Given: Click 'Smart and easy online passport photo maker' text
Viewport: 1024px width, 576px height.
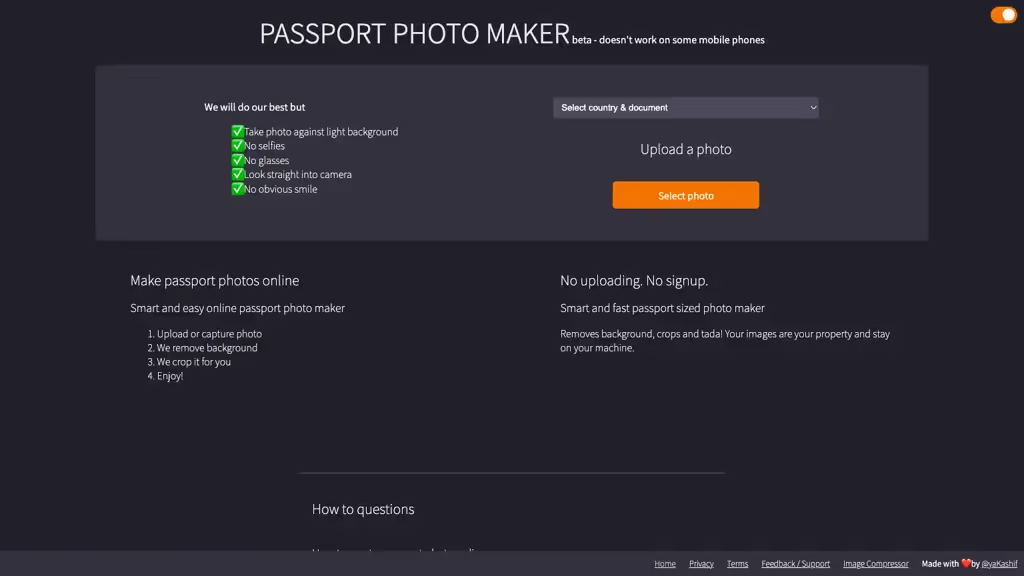Looking at the screenshot, I should point(237,308).
